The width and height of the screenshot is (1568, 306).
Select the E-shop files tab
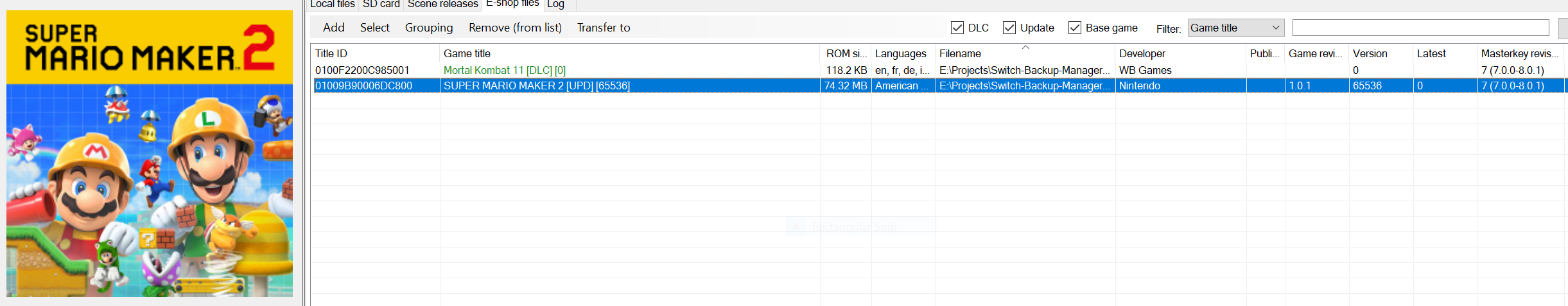(x=512, y=4)
